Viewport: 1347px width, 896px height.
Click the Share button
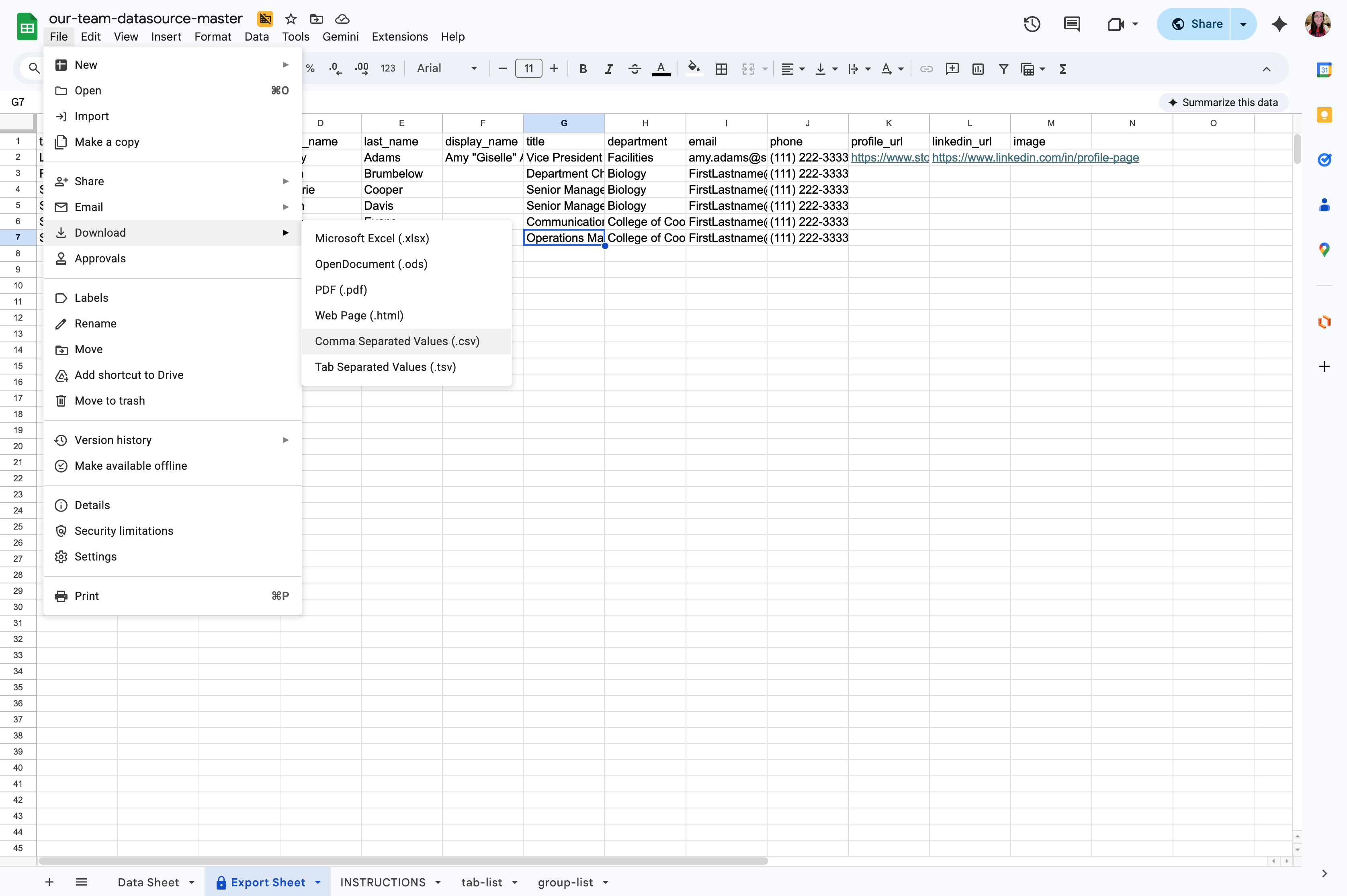1196,24
